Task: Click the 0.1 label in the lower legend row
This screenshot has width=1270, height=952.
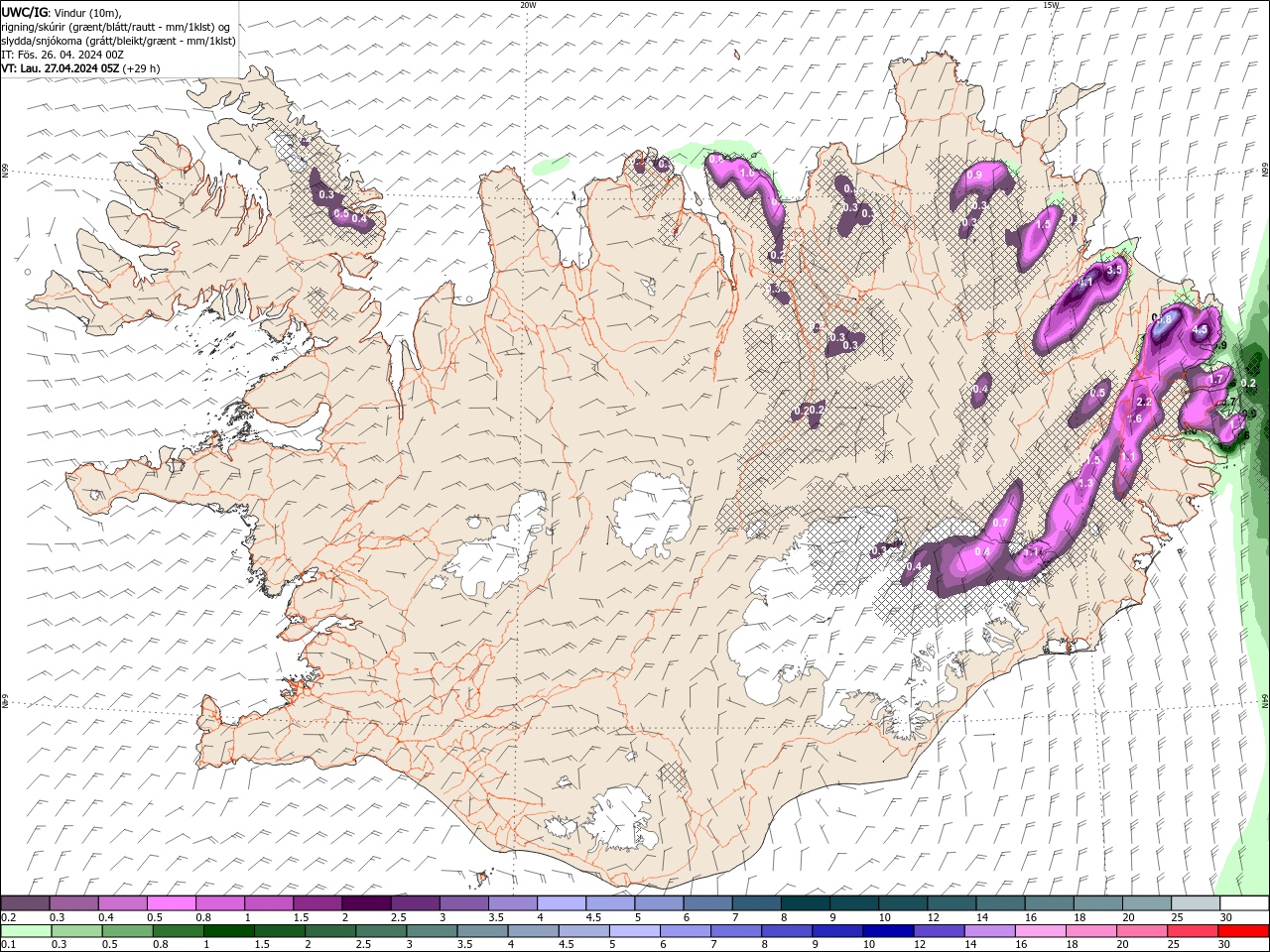Action: click(9, 945)
